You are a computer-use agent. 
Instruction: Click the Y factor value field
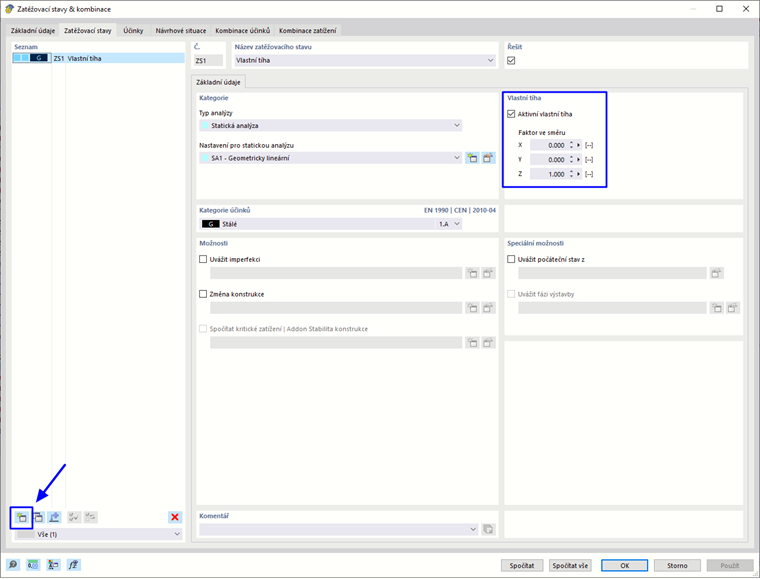549,159
